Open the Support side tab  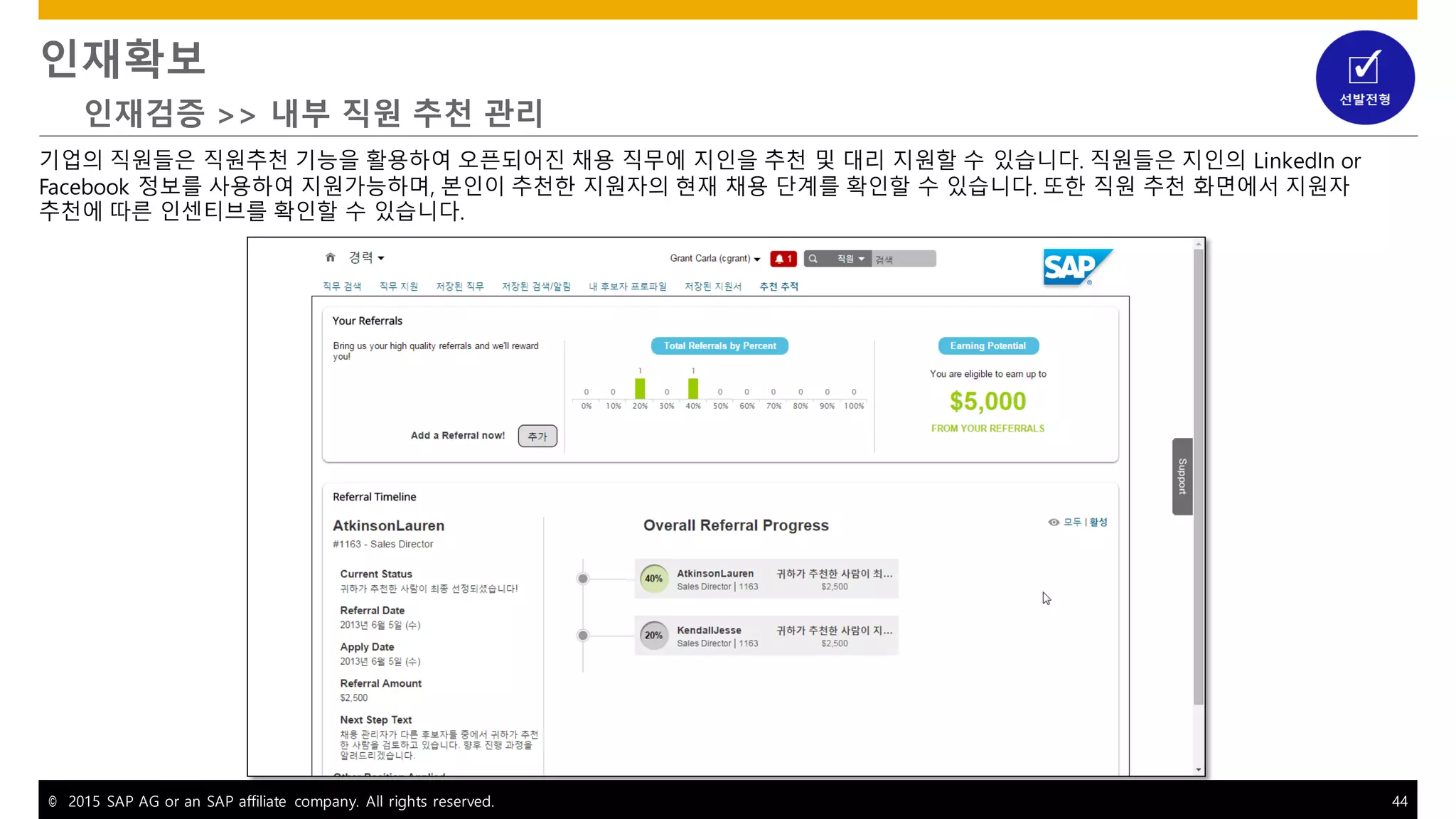click(x=1182, y=476)
